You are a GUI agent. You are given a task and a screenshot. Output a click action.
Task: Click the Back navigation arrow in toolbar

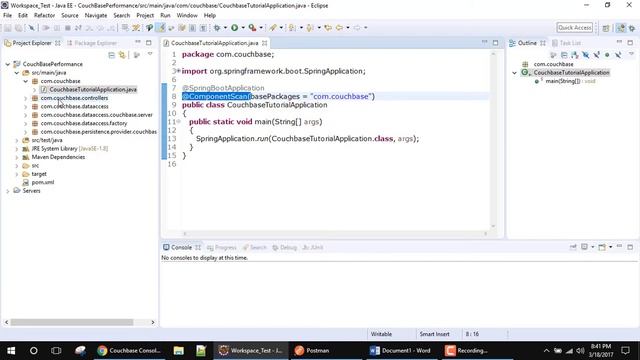click(x=339, y=28)
